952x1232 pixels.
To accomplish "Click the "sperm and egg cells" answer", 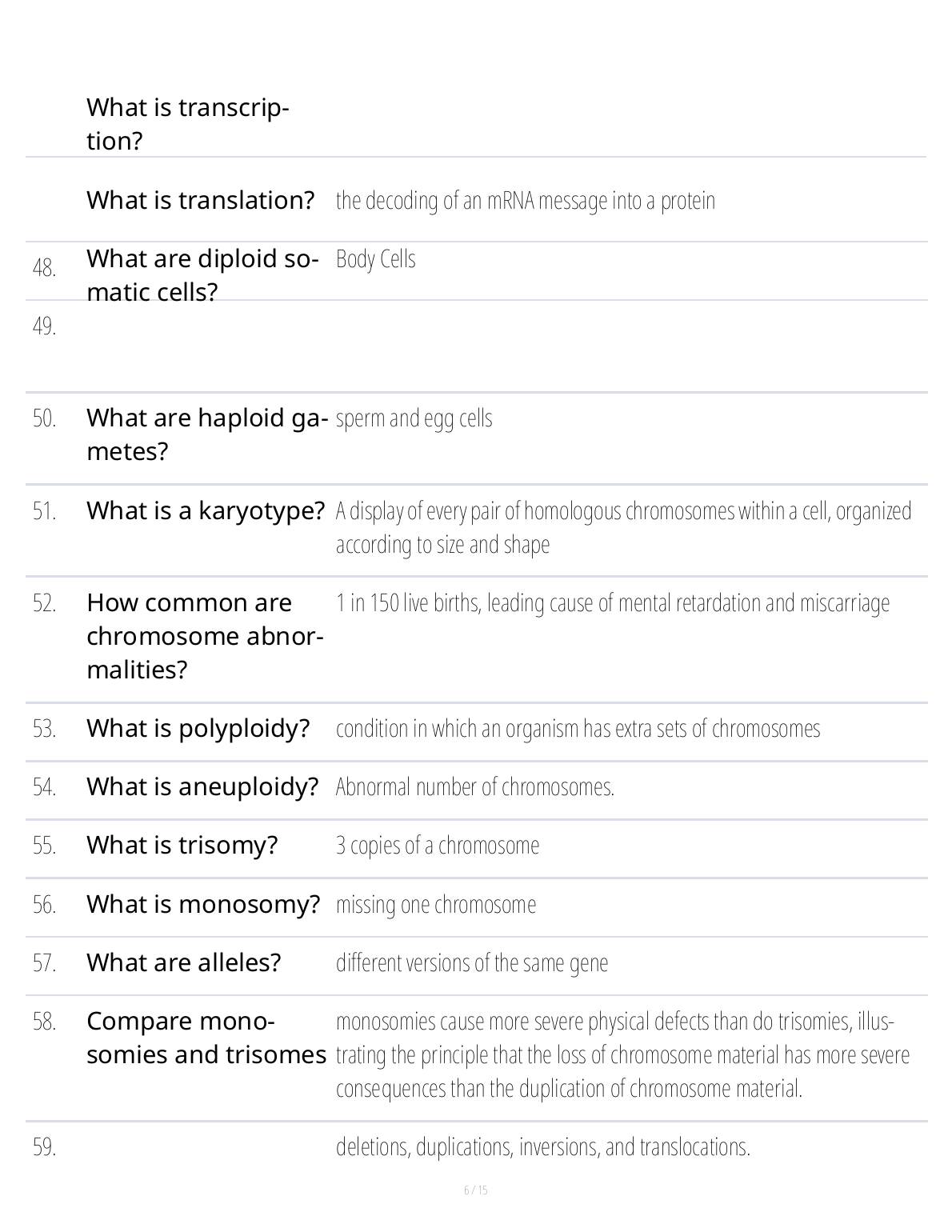I will 414,418.
